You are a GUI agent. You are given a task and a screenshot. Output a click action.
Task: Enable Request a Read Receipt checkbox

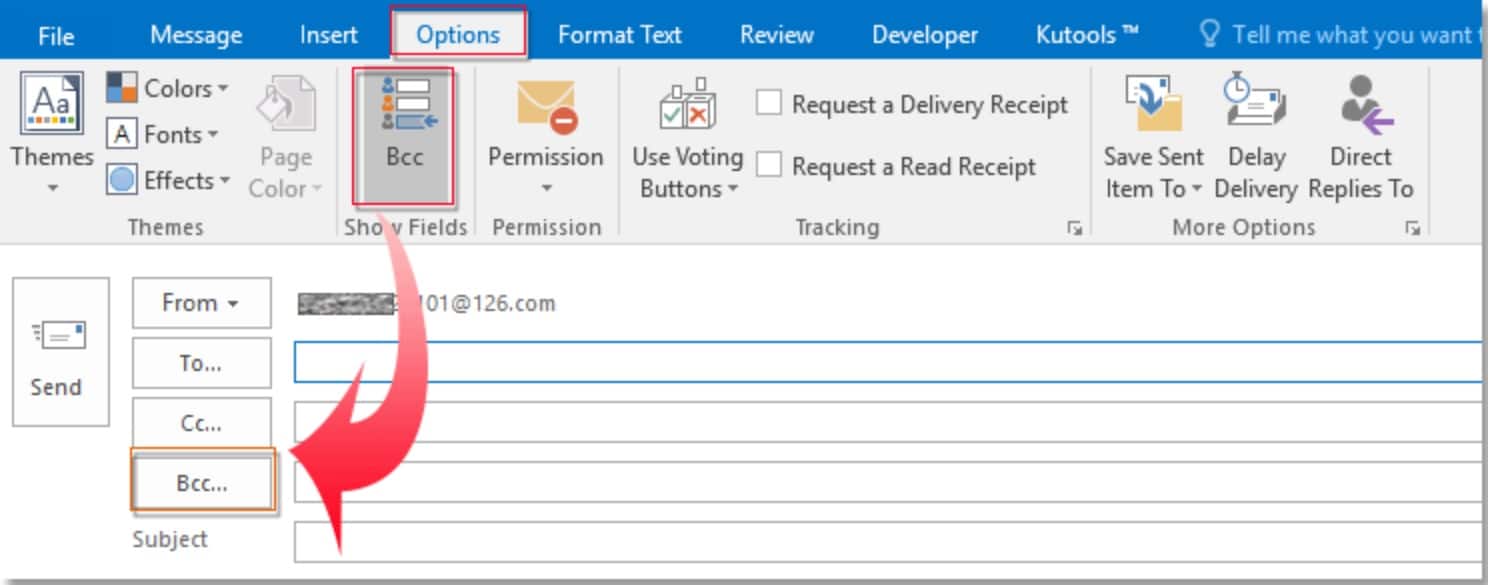(x=769, y=165)
